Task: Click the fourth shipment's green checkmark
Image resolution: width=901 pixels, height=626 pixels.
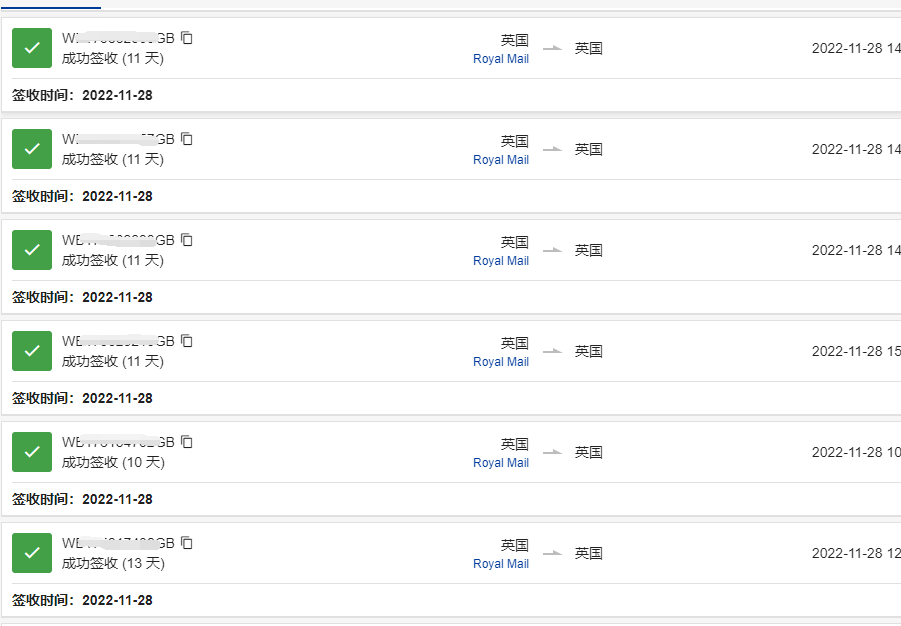Action: tap(32, 351)
